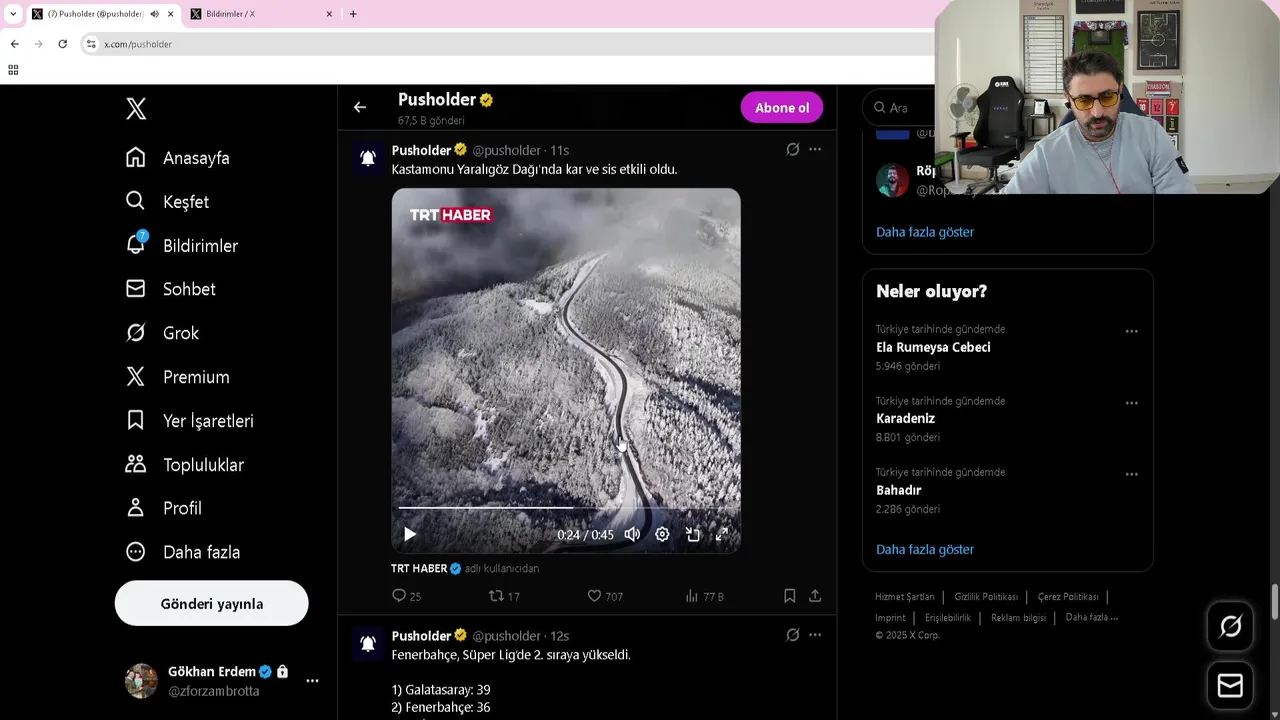1280x720 pixels.
Task: Click Grok icon on Fenerbahçe post
Action: pyautogui.click(x=793, y=635)
